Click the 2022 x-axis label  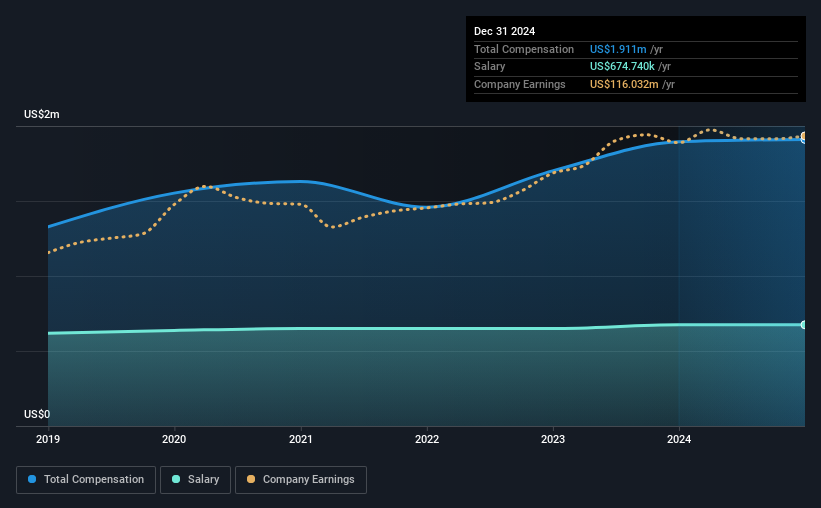[x=427, y=439]
